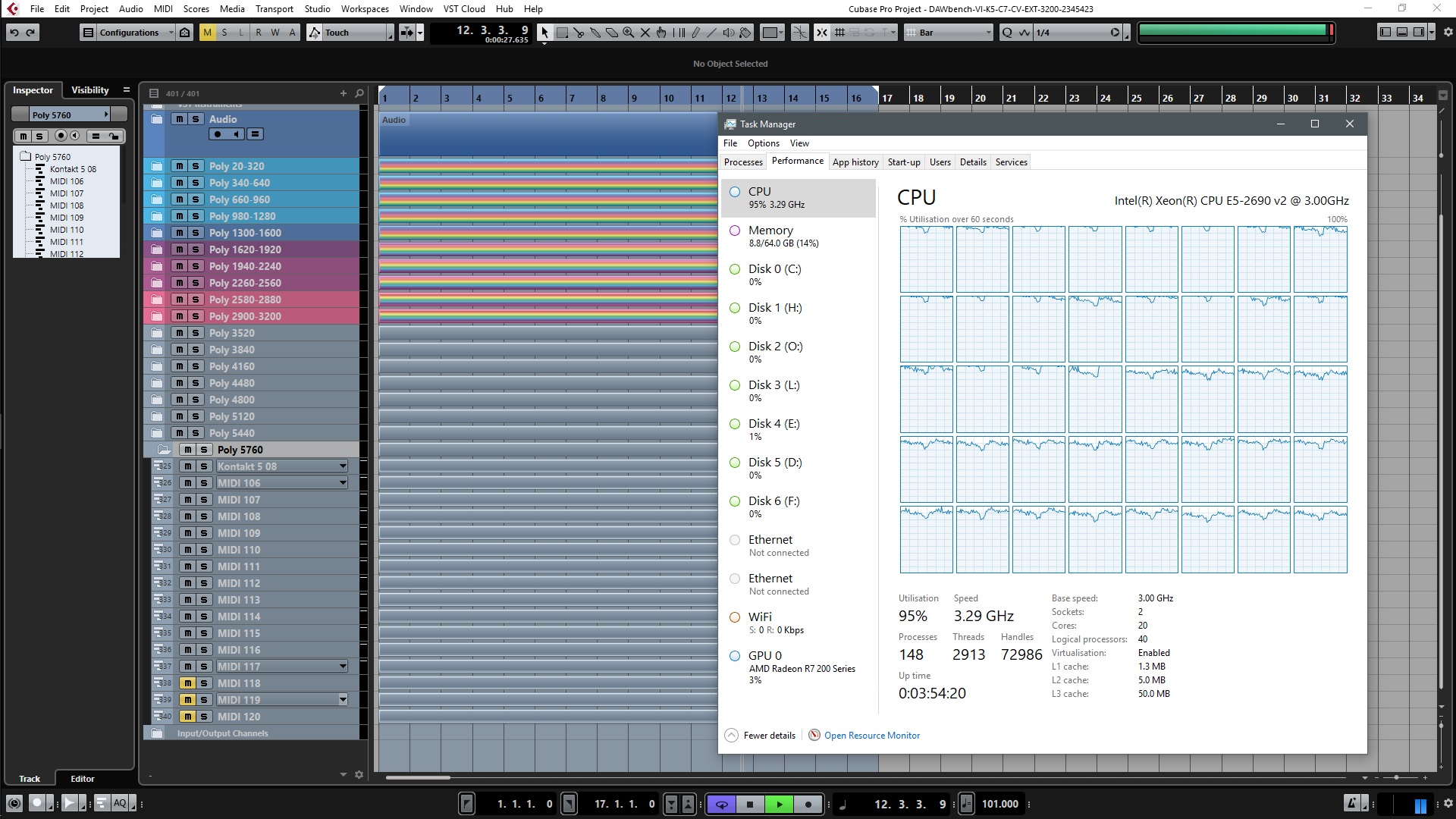Click Open Resource Monitor link
This screenshot has height=819, width=1456.
[871, 736]
